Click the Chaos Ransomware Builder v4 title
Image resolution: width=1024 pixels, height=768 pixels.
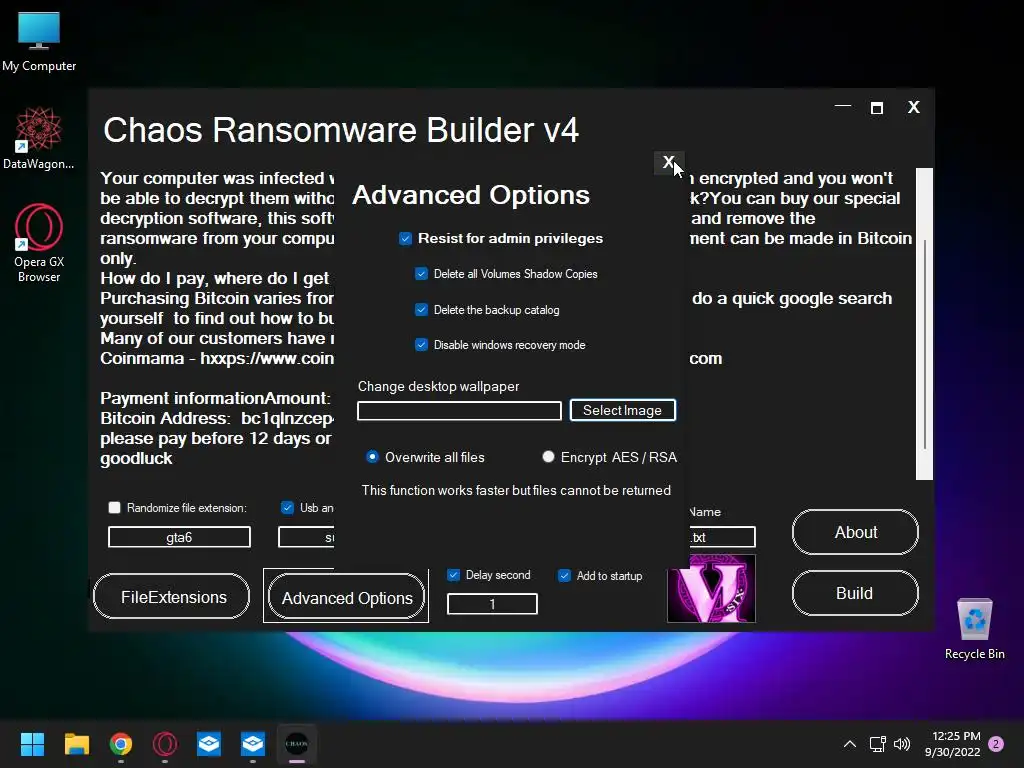pyautogui.click(x=341, y=130)
